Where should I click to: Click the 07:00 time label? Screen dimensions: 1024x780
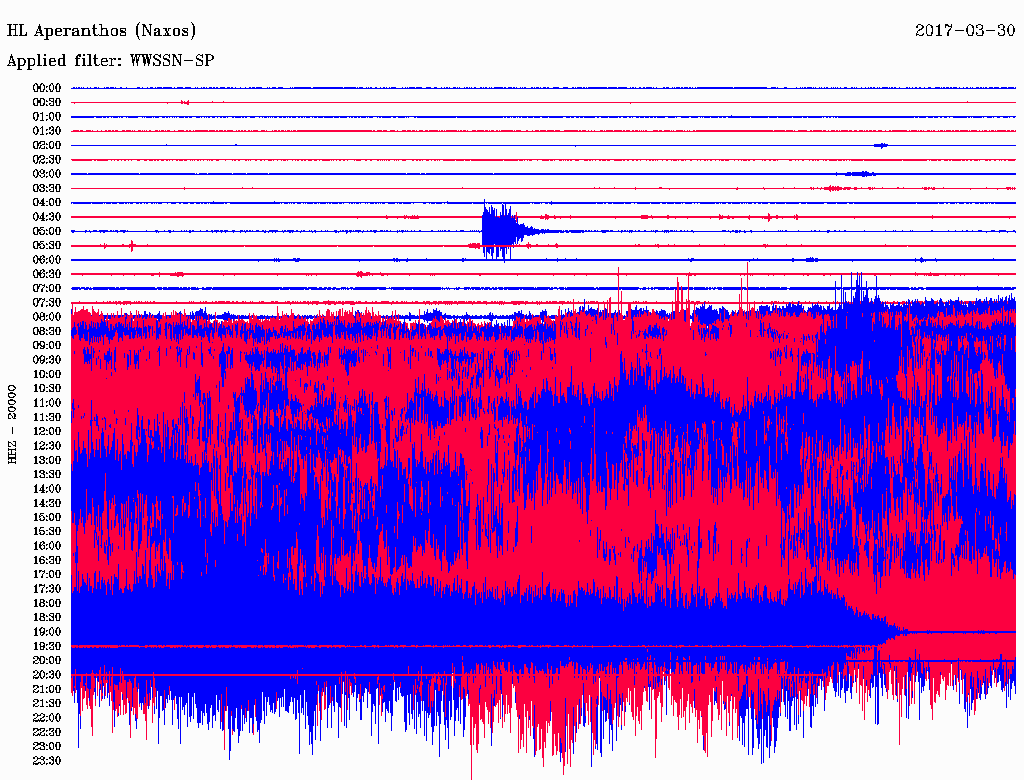(x=47, y=288)
